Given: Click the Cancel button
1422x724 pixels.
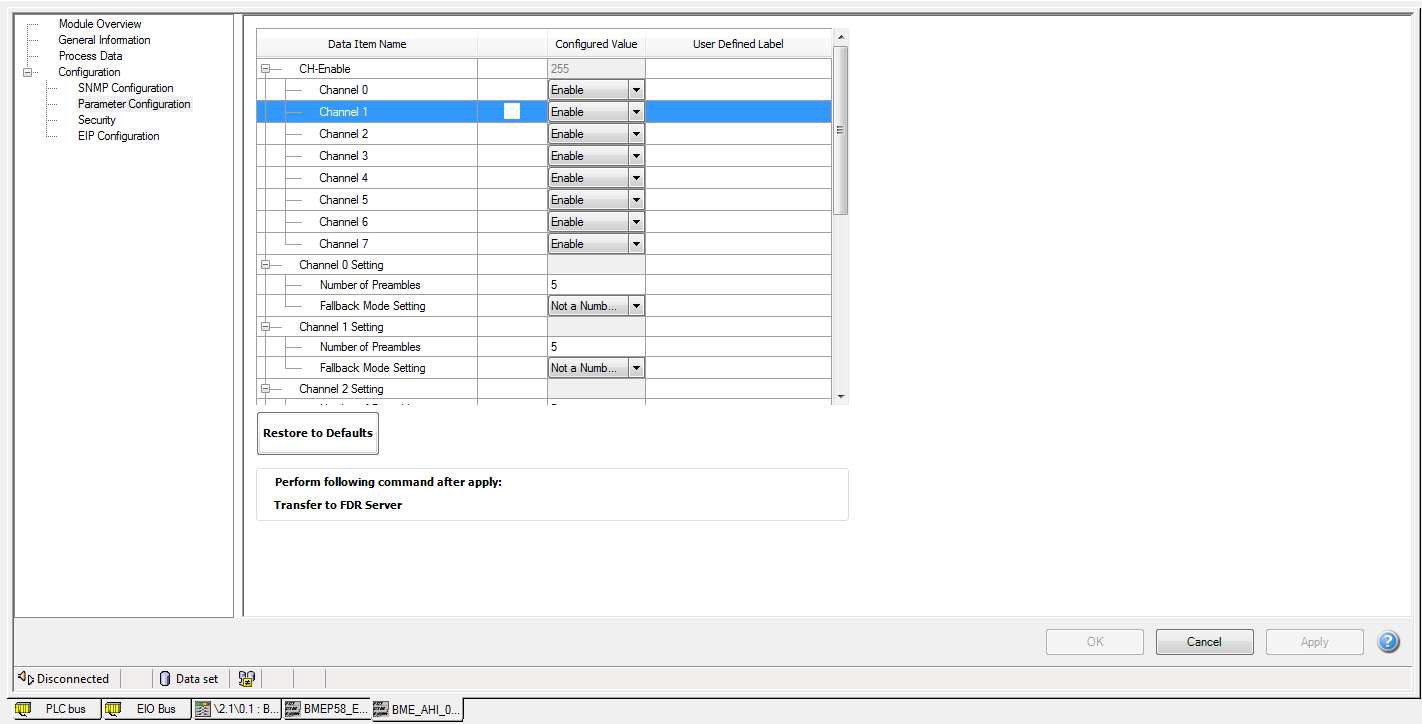Looking at the screenshot, I should pos(1204,642).
